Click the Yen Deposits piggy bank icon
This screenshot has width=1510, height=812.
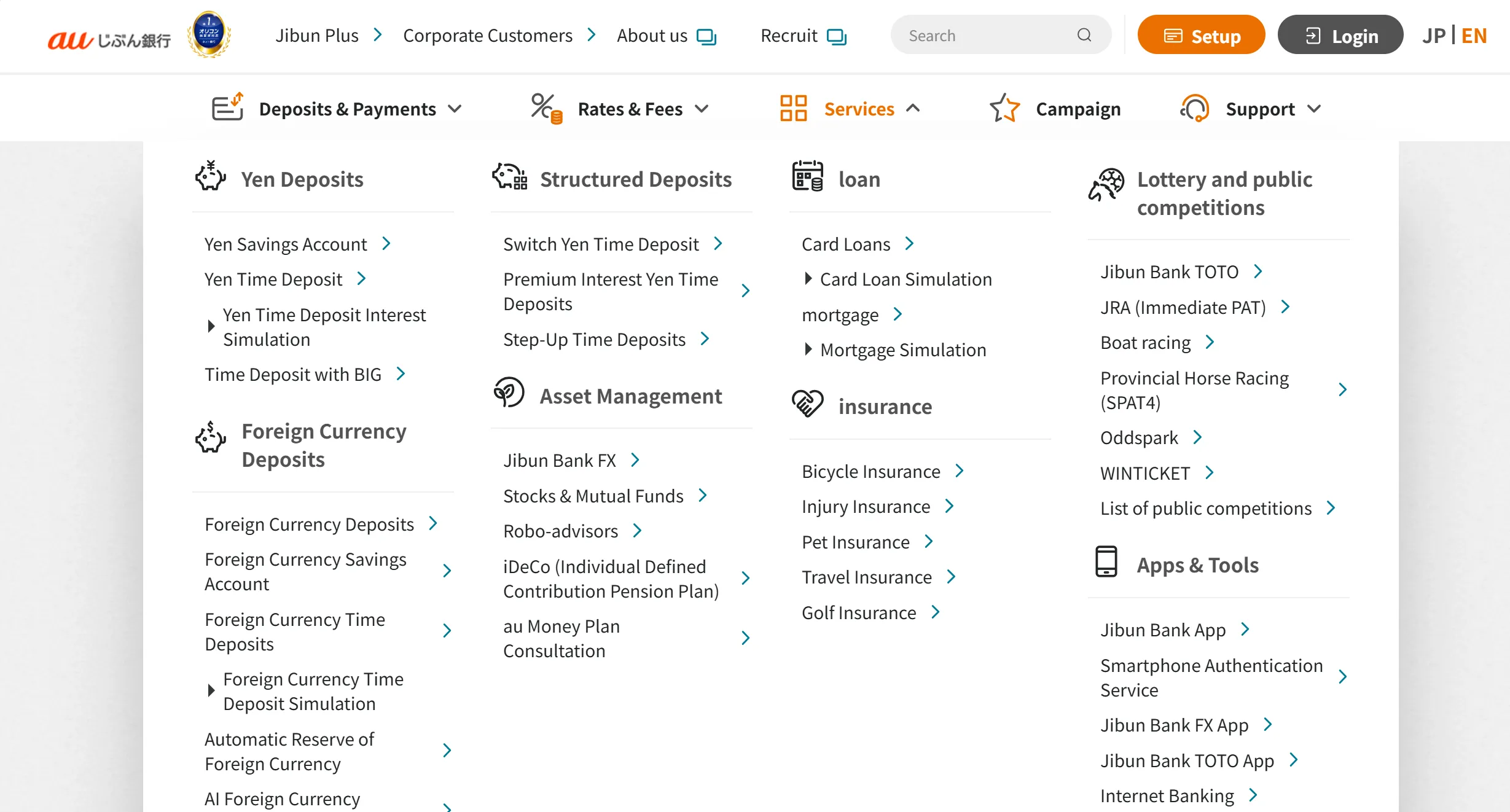[210, 176]
